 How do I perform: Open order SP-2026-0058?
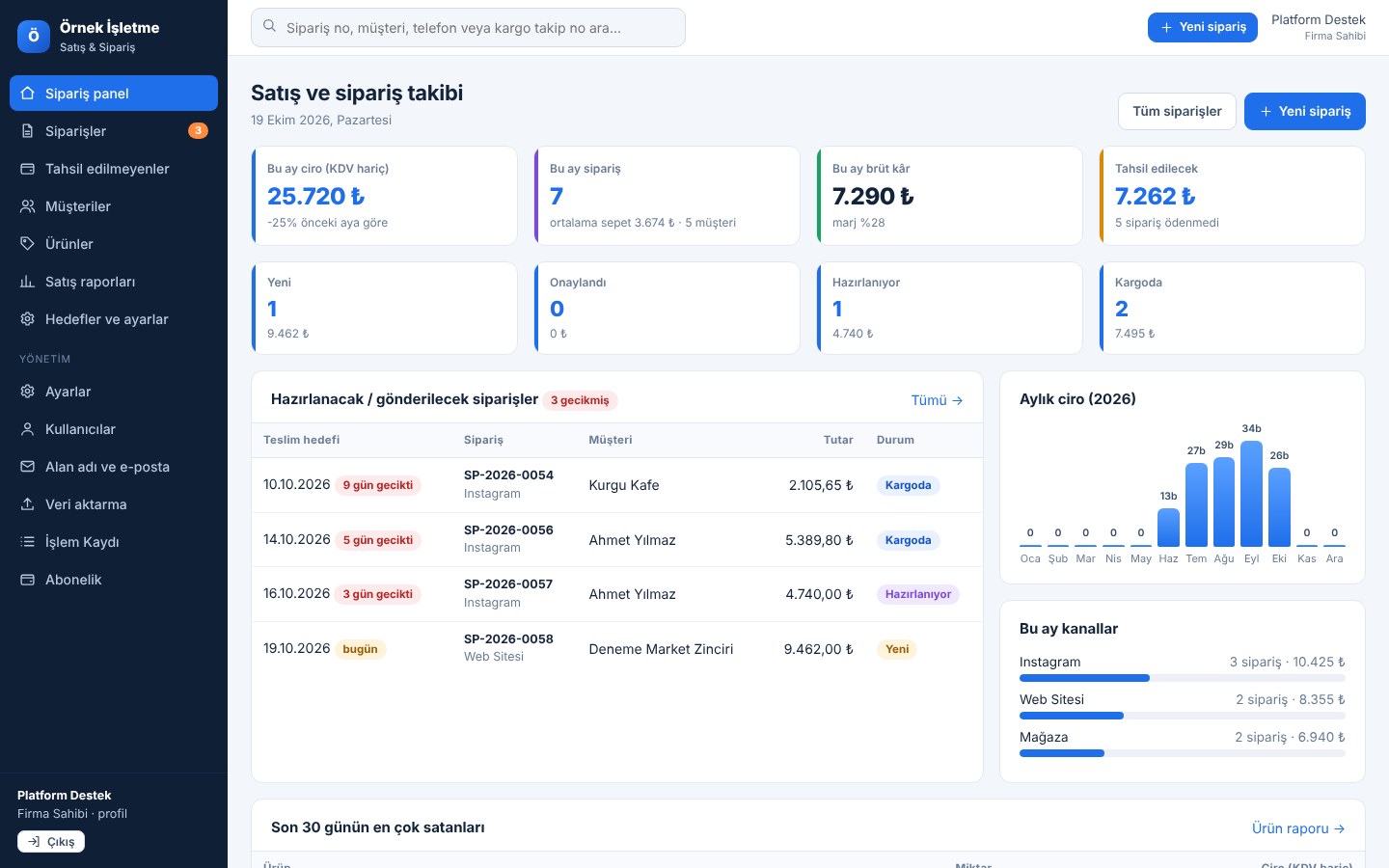[508, 638]
